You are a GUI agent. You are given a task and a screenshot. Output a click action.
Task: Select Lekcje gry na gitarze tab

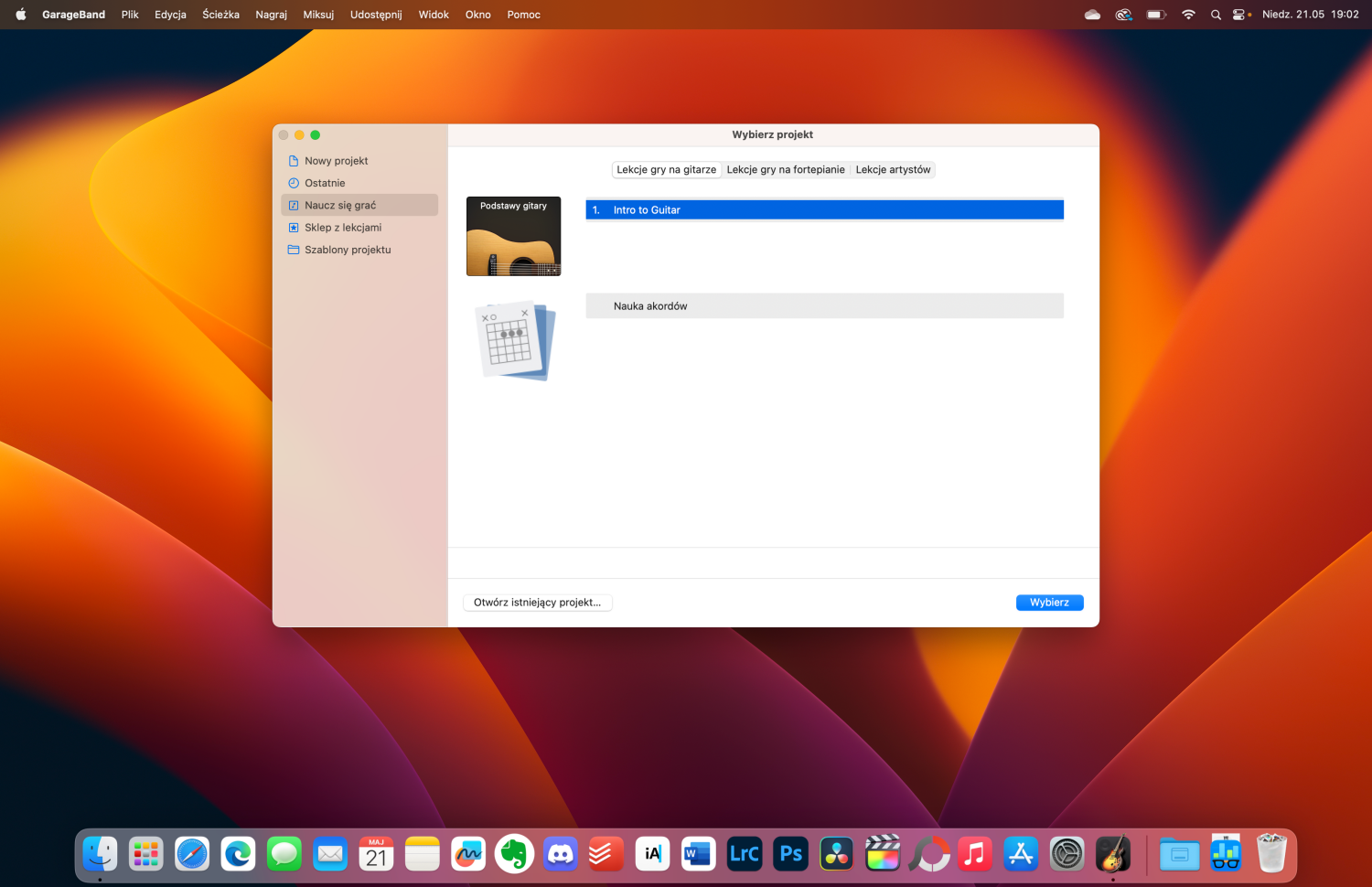click(666, 170)
